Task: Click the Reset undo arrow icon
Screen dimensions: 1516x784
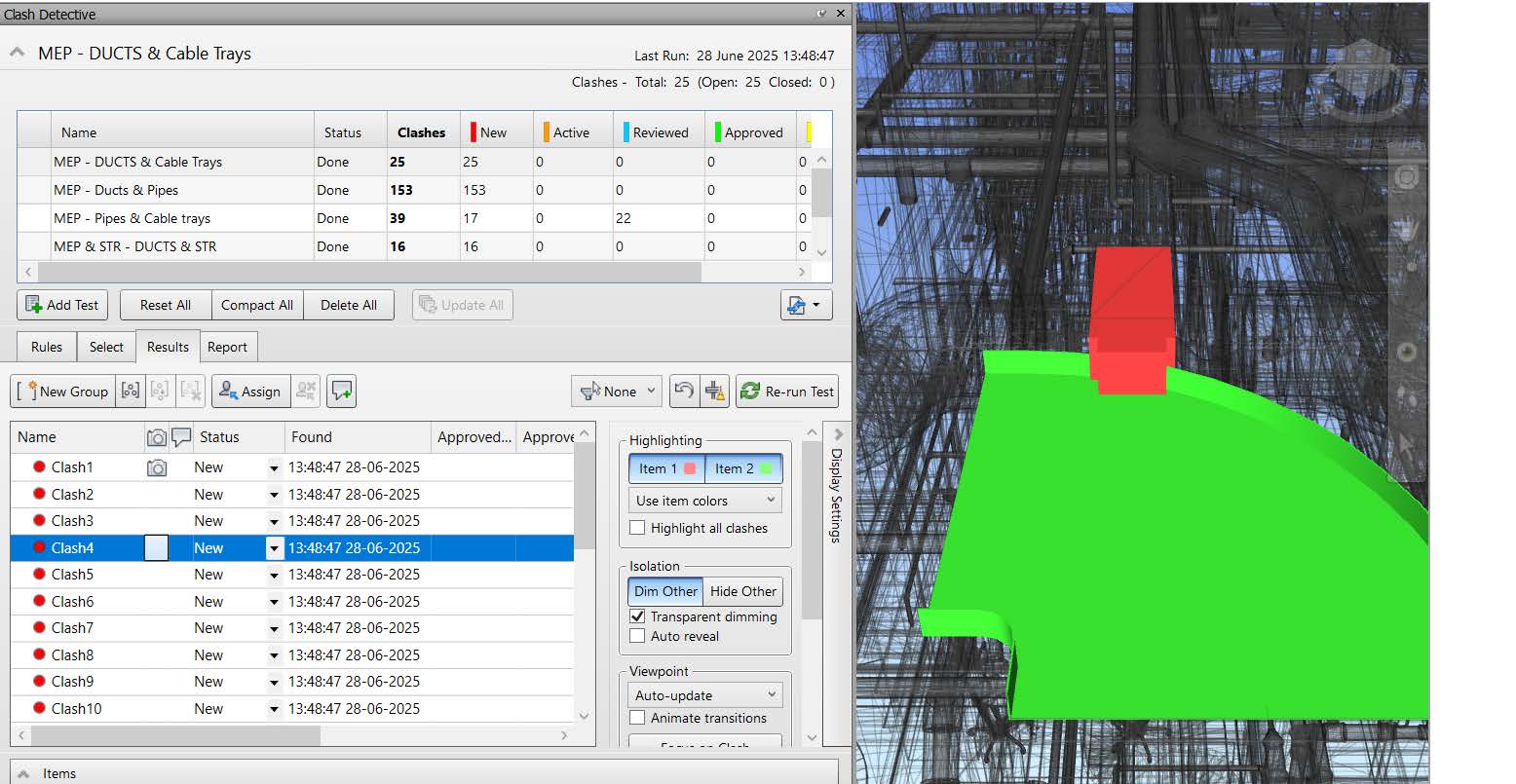Action: point(684,392)
